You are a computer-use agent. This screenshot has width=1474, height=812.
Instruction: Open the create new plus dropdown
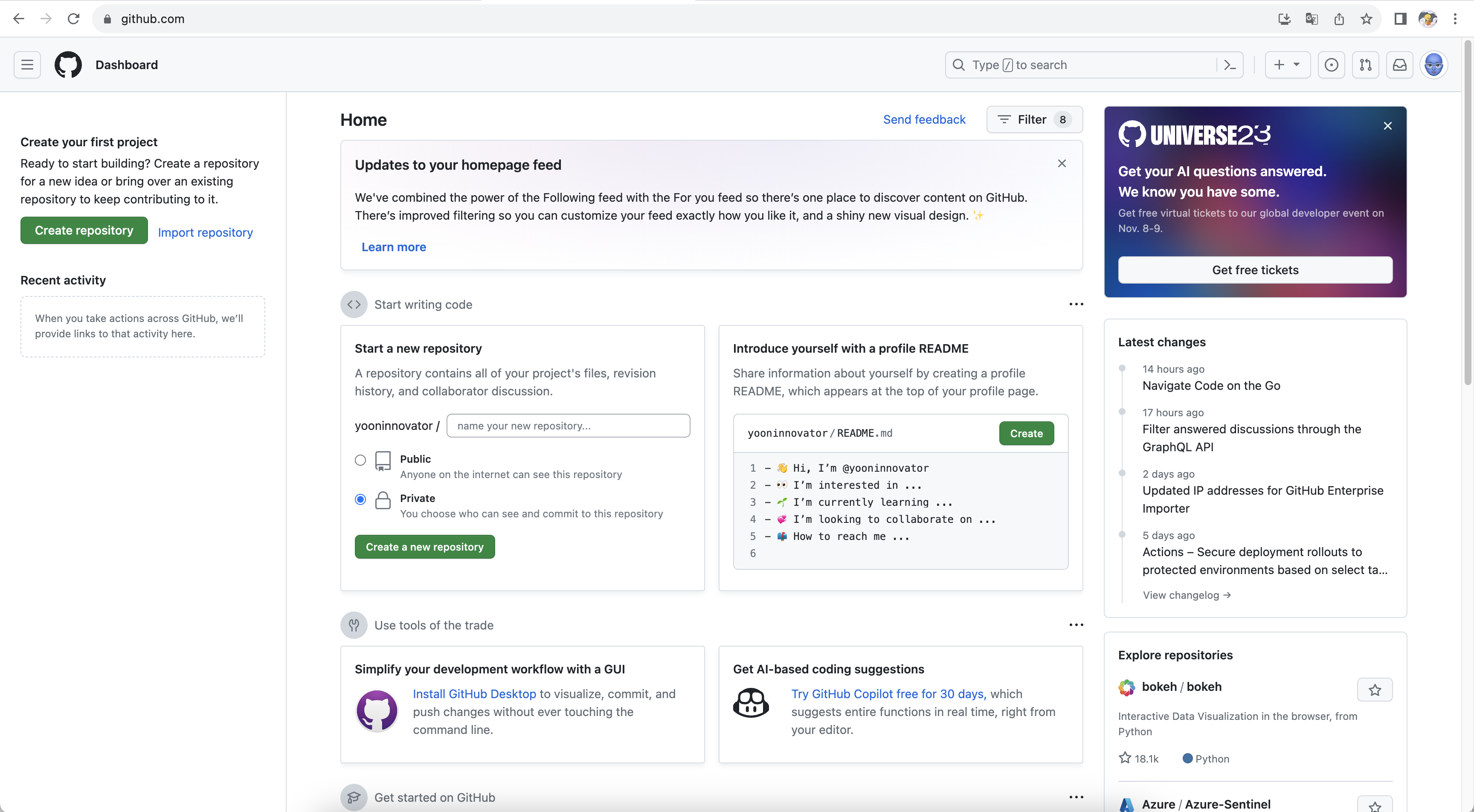1287,65
